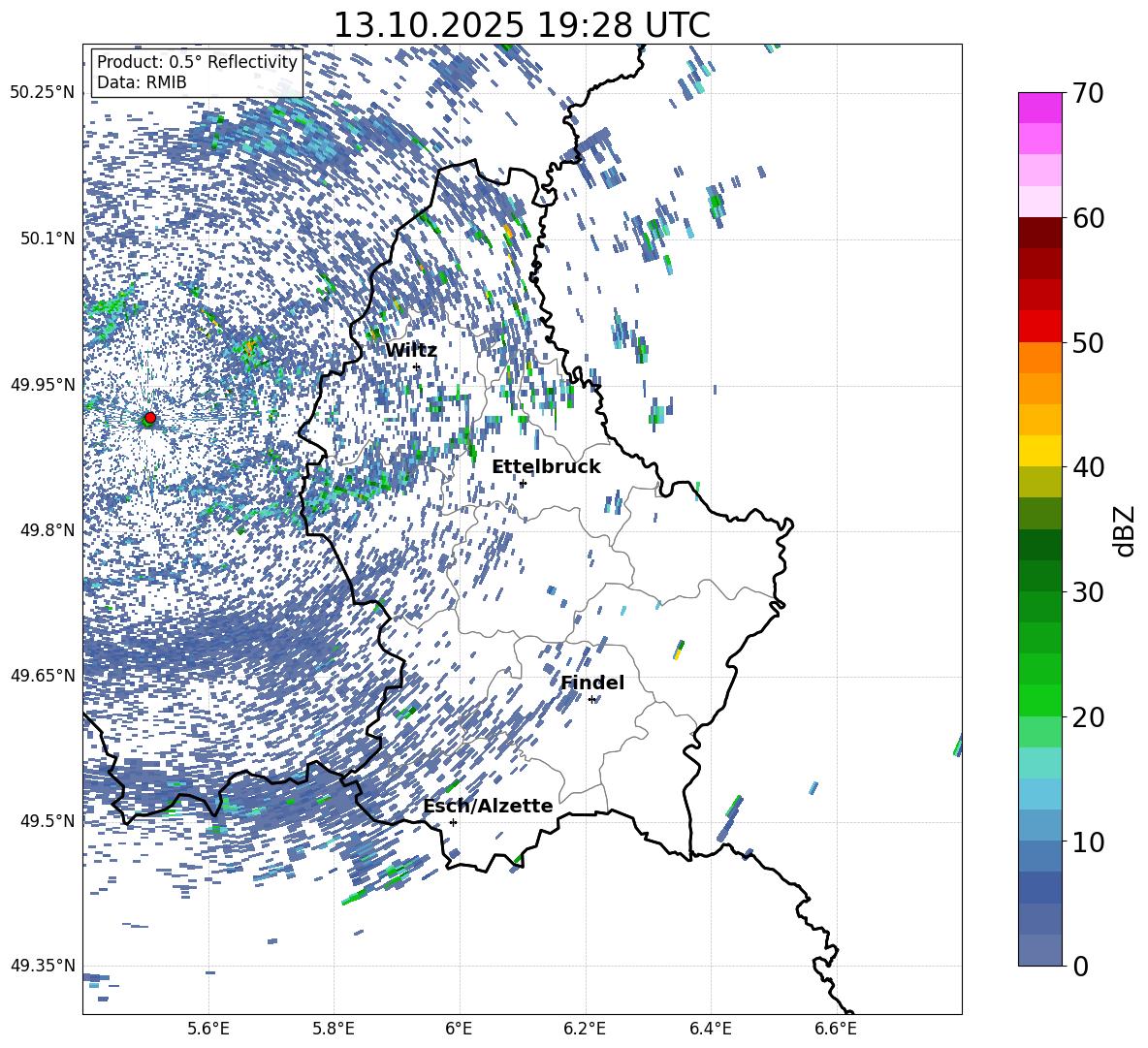
Task: Click the 6.2°E longitude tick label
Action: (585, 1027)
